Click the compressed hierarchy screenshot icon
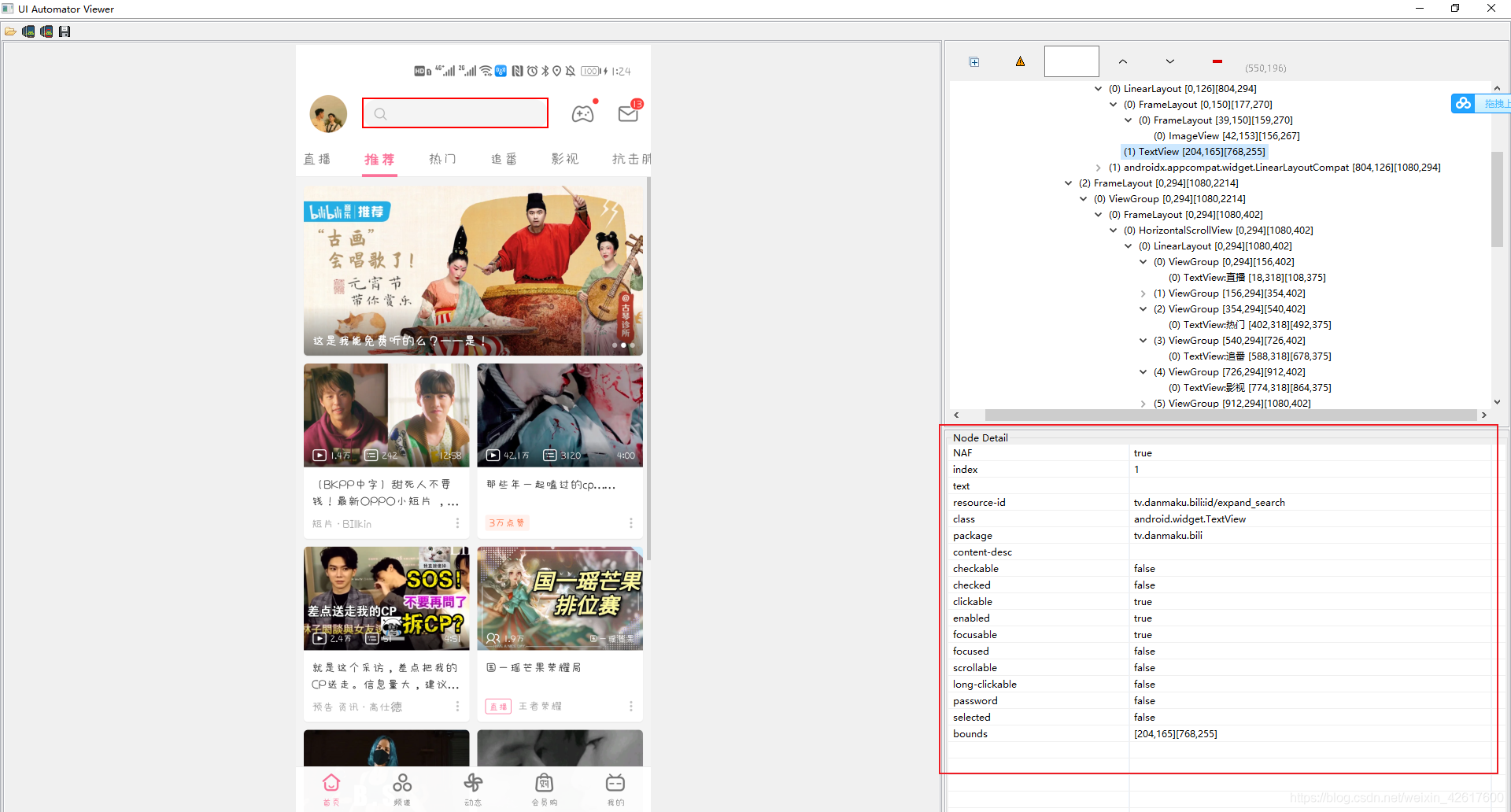 point(46,31)
